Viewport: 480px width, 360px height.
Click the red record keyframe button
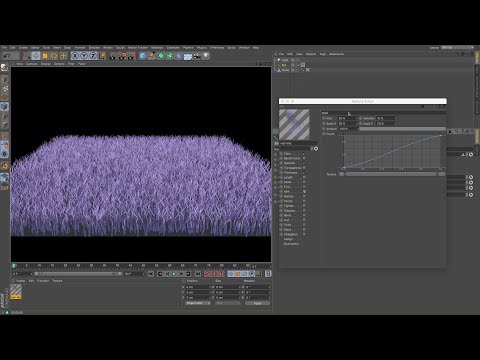(207, 274)
